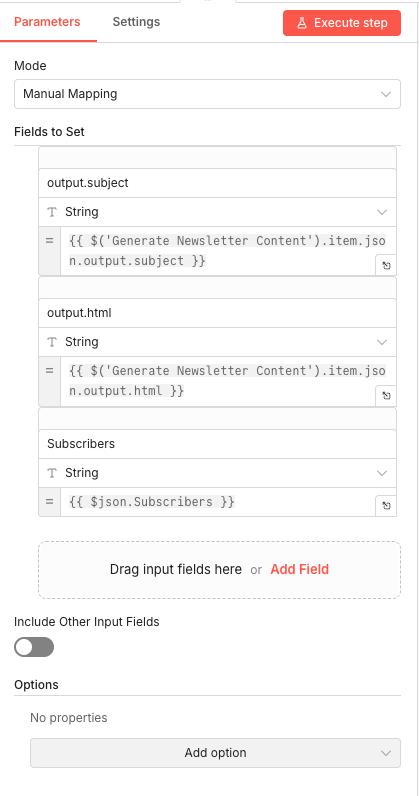Click the Add Field link
The width and height of the screenshot is (419, 796).
pyautogui.click(x=300, y=570)
